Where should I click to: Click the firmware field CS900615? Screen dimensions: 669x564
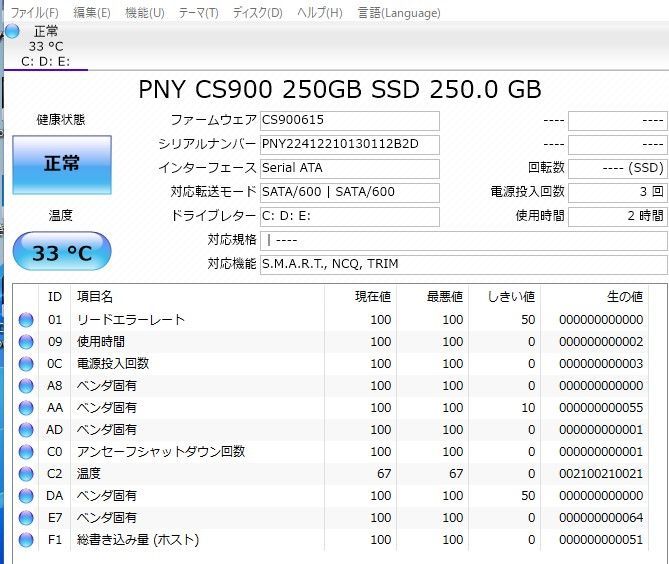click(x=350, y=121)
